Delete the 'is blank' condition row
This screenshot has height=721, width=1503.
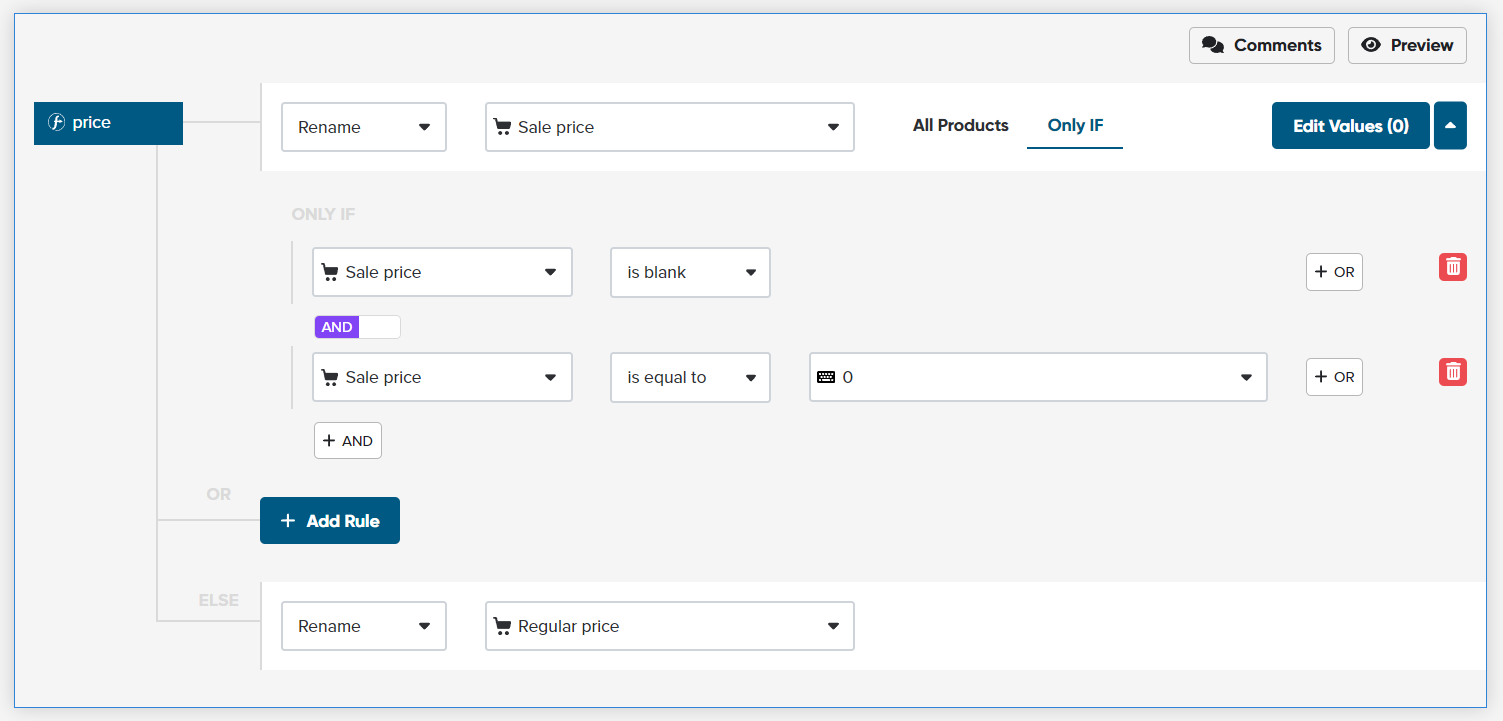[x=1452, y=267]
